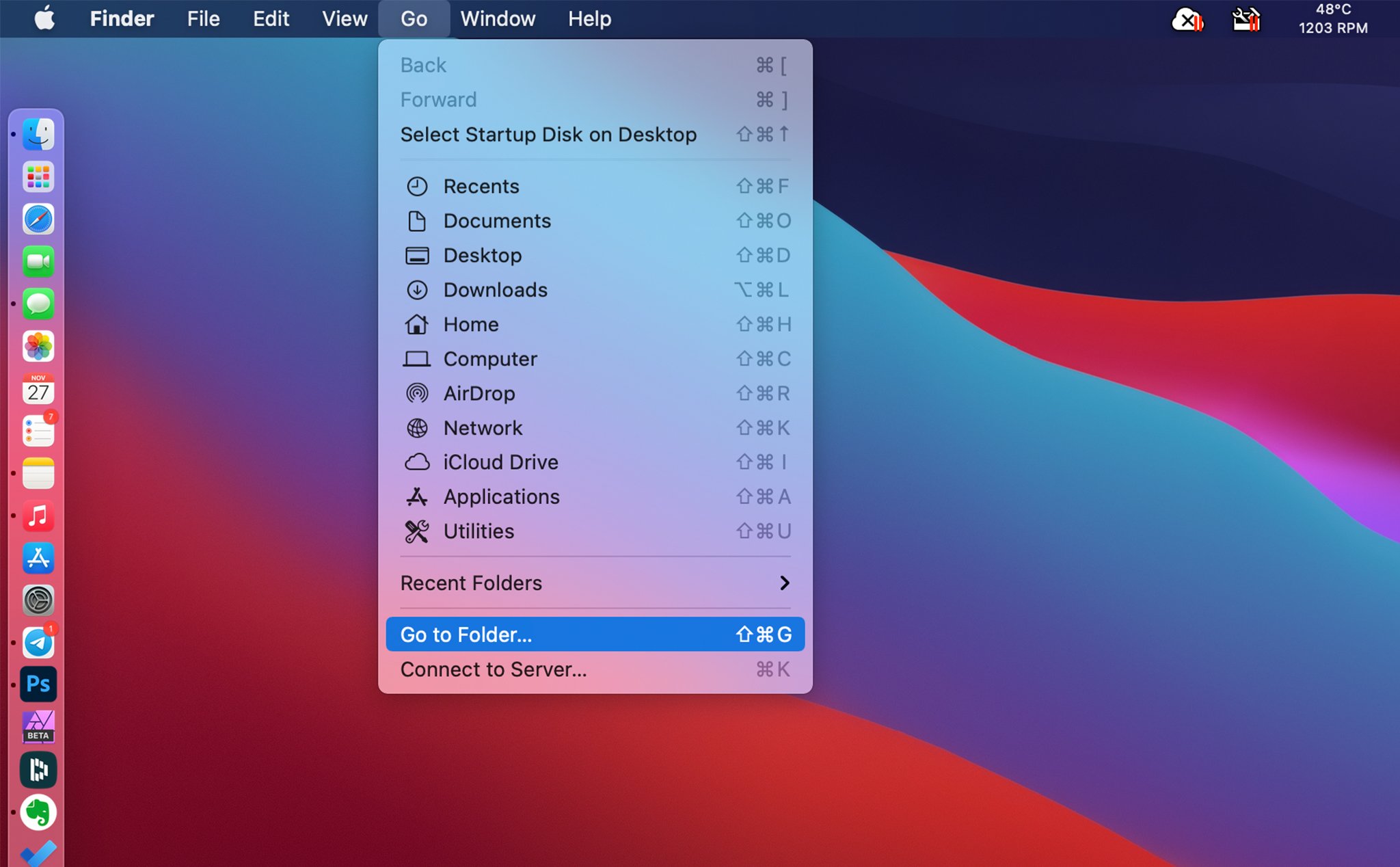Open the Music app icon
1400x867 pixels.
pyautogui.click(x=38, y=516)
